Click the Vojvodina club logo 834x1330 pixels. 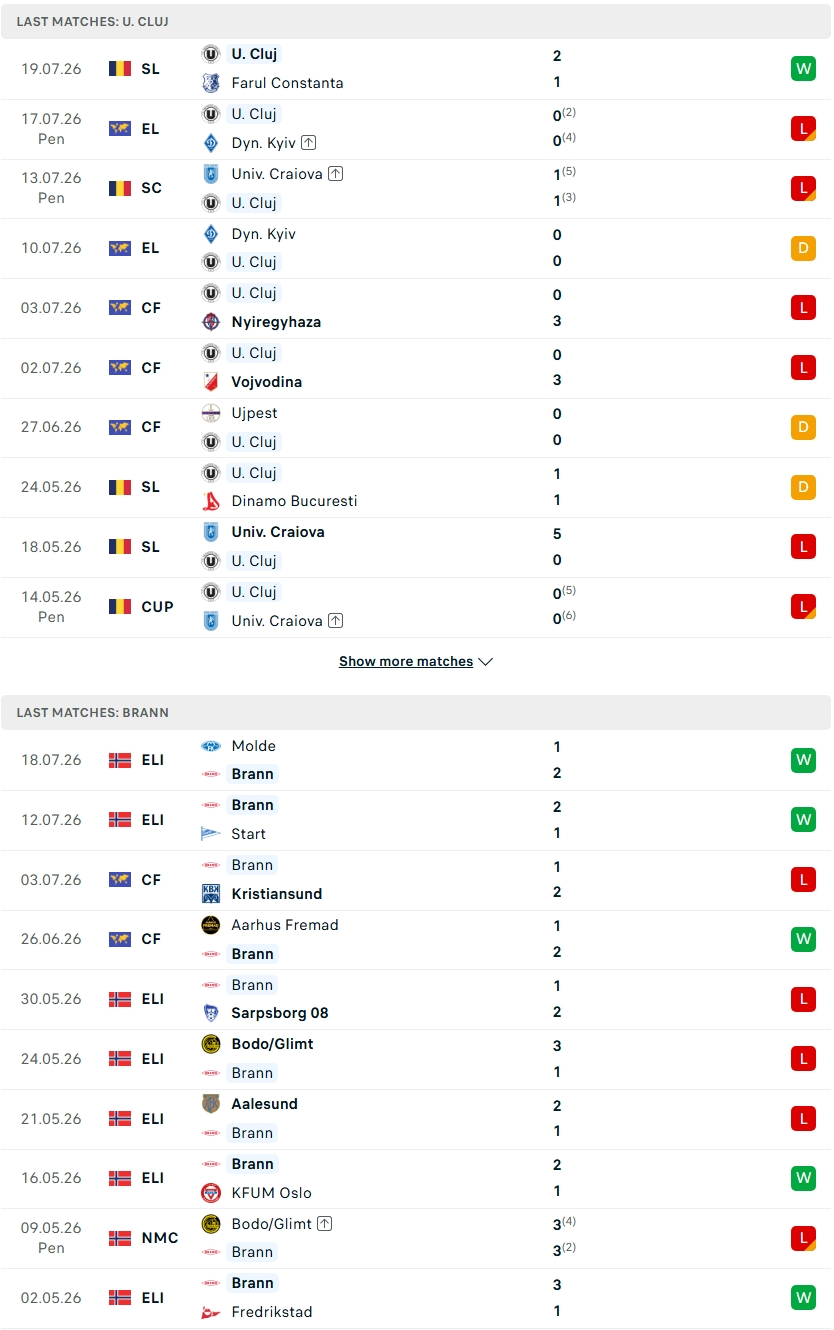211,382
